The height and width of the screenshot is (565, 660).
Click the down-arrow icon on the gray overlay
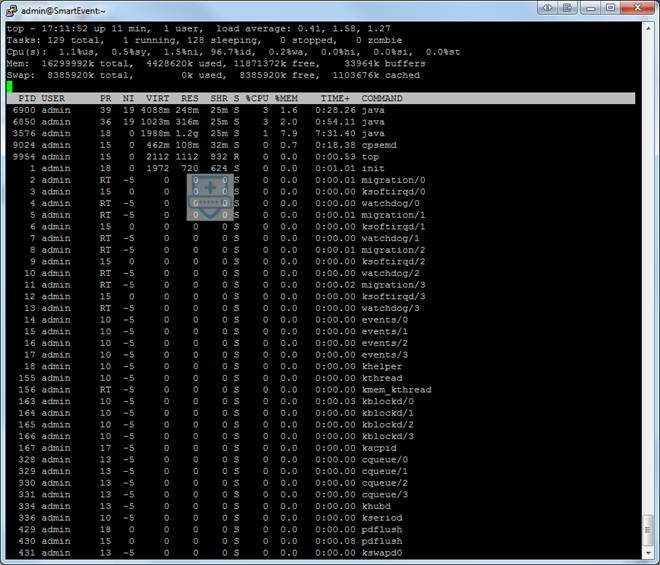tap(210, 212)
